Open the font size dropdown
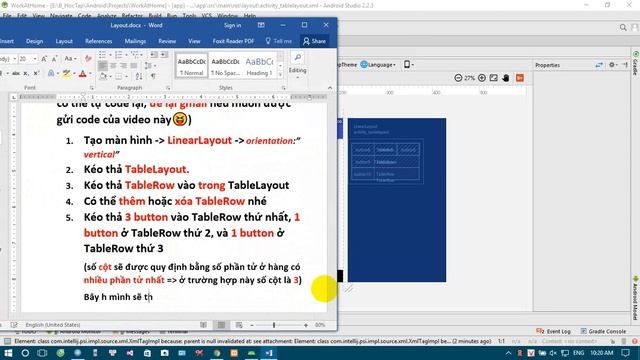The width and height of the screenshot is (640, 360). 35,59
